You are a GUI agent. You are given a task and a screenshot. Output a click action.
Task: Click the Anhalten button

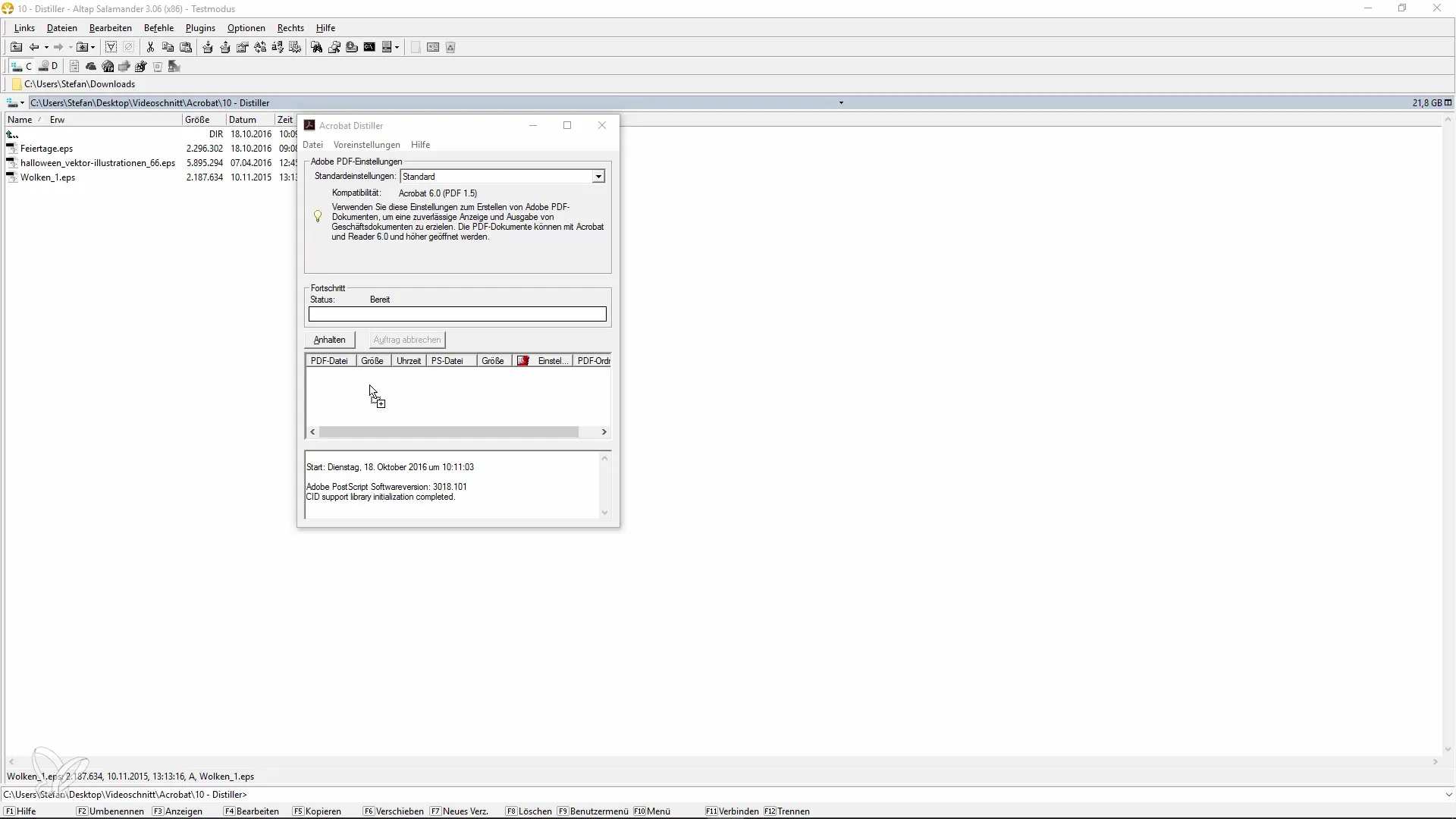tap(330, 340)
